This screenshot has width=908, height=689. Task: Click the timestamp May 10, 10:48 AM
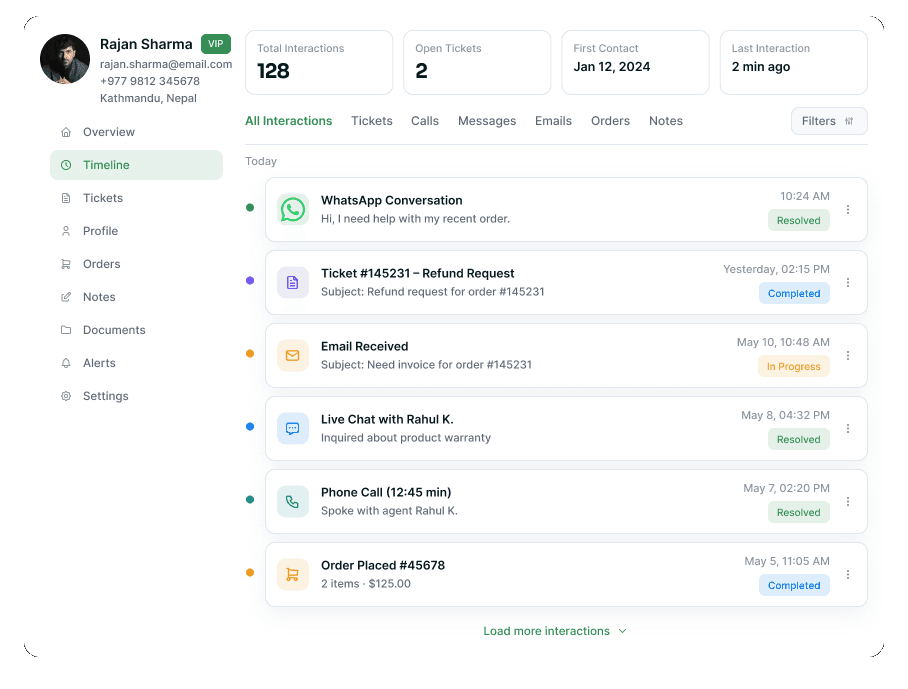(783, 342)
